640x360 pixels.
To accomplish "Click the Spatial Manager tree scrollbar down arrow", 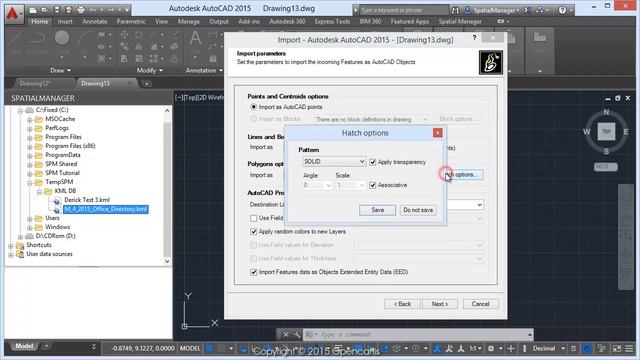I will [167, 261].
